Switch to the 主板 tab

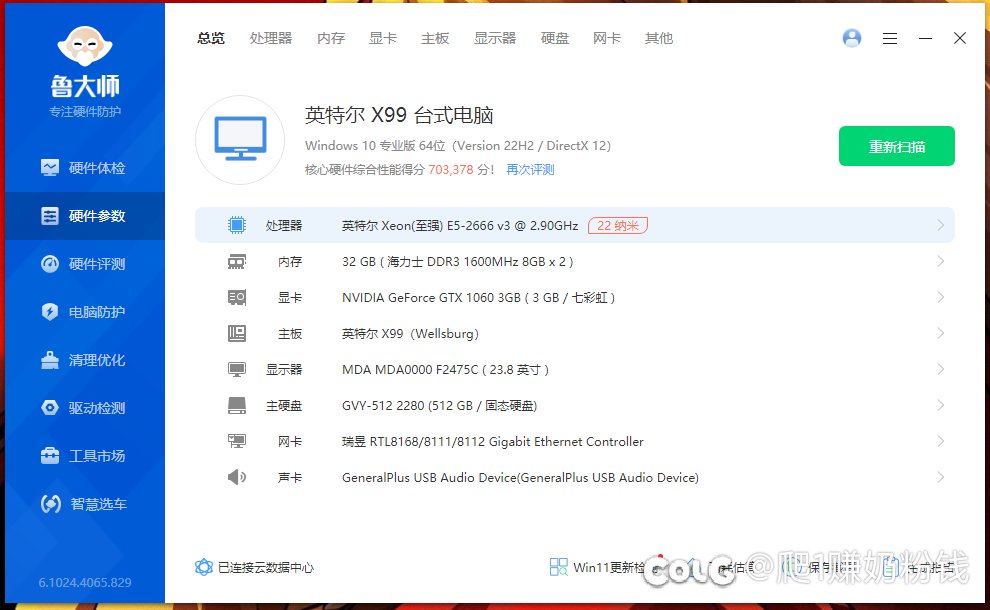pyautogui.click(x=435, y=39)
